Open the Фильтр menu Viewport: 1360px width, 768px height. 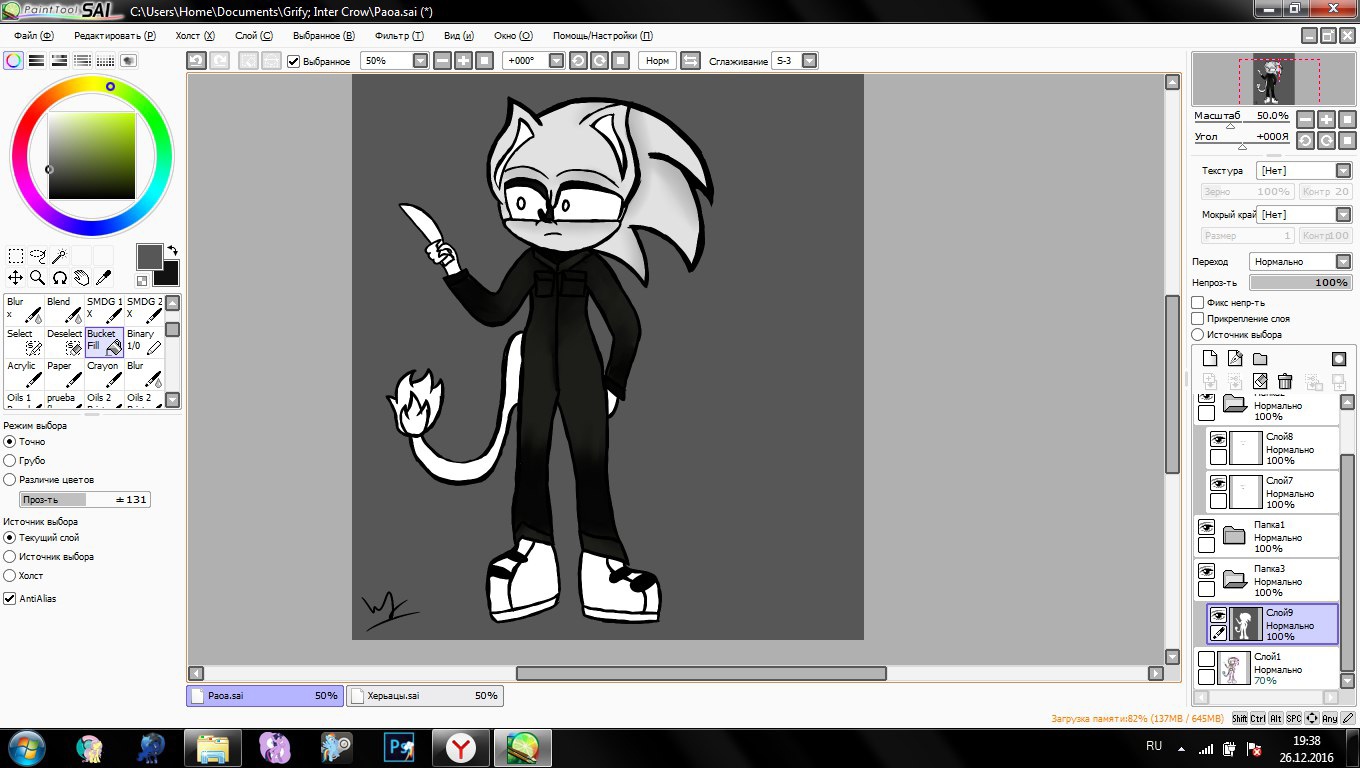(399, 35)
